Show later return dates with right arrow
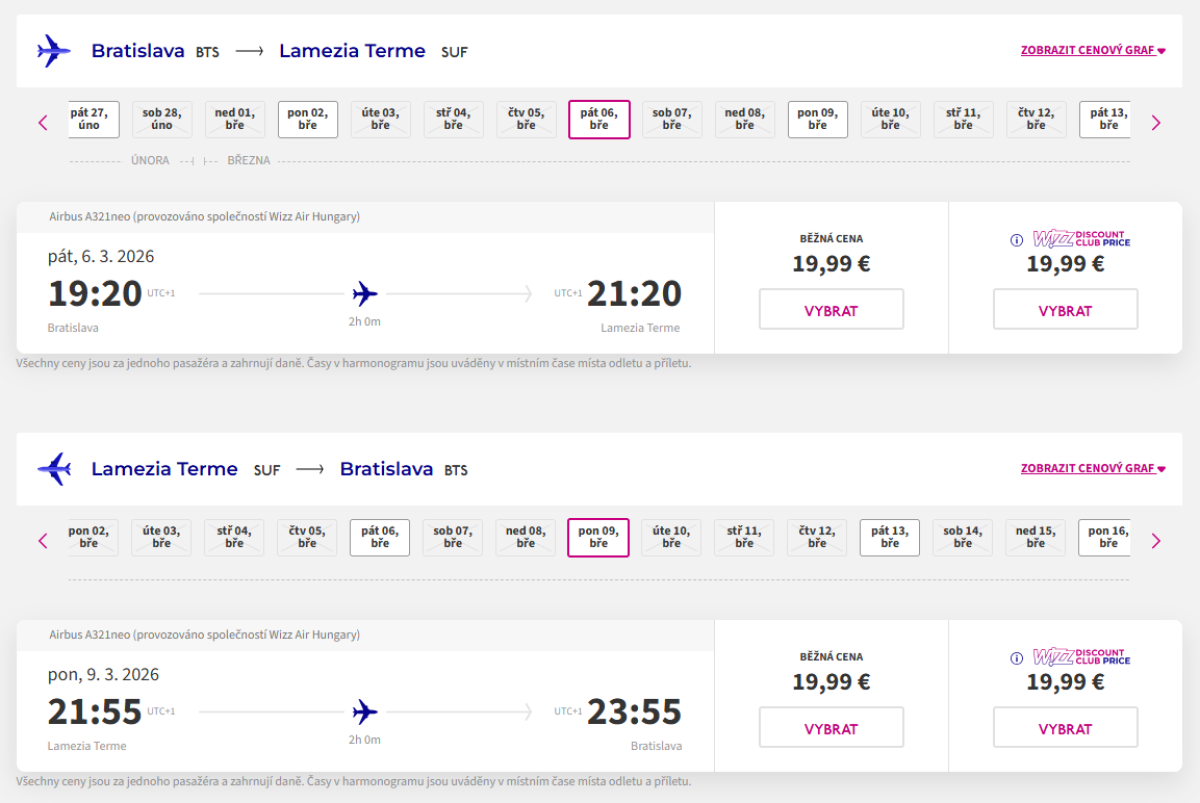Image resolution: width=1200 pixels, height=803 pixels. click(1156, 541)
